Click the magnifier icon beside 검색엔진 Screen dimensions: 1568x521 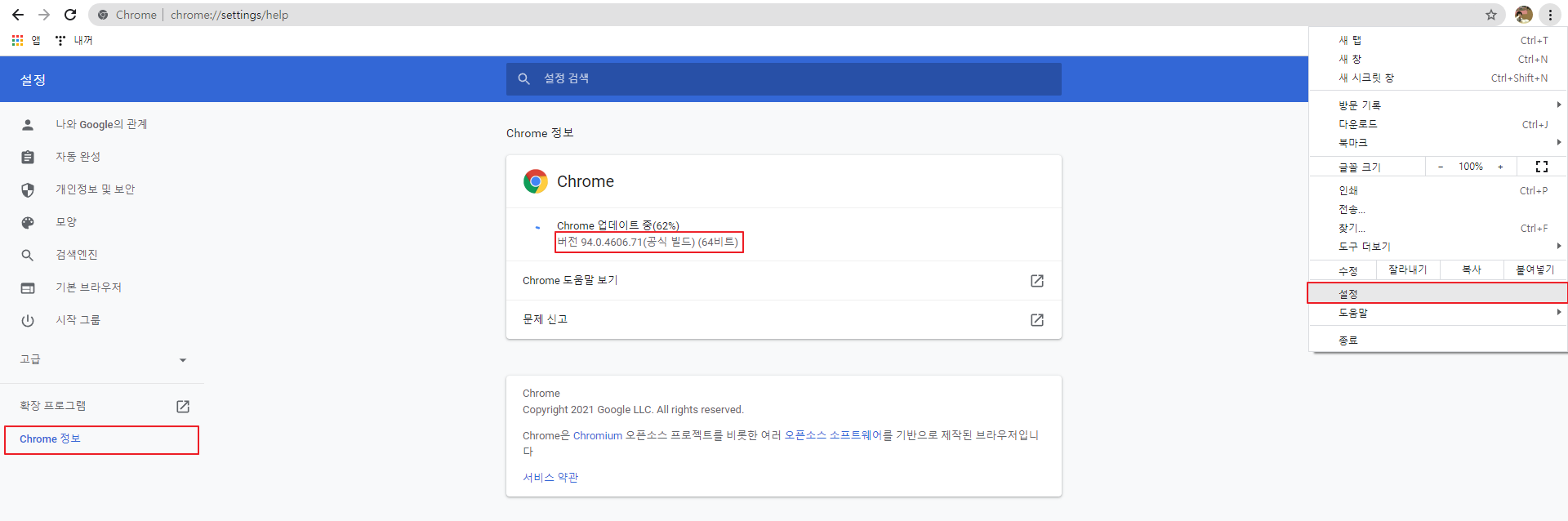coord(28,256)
